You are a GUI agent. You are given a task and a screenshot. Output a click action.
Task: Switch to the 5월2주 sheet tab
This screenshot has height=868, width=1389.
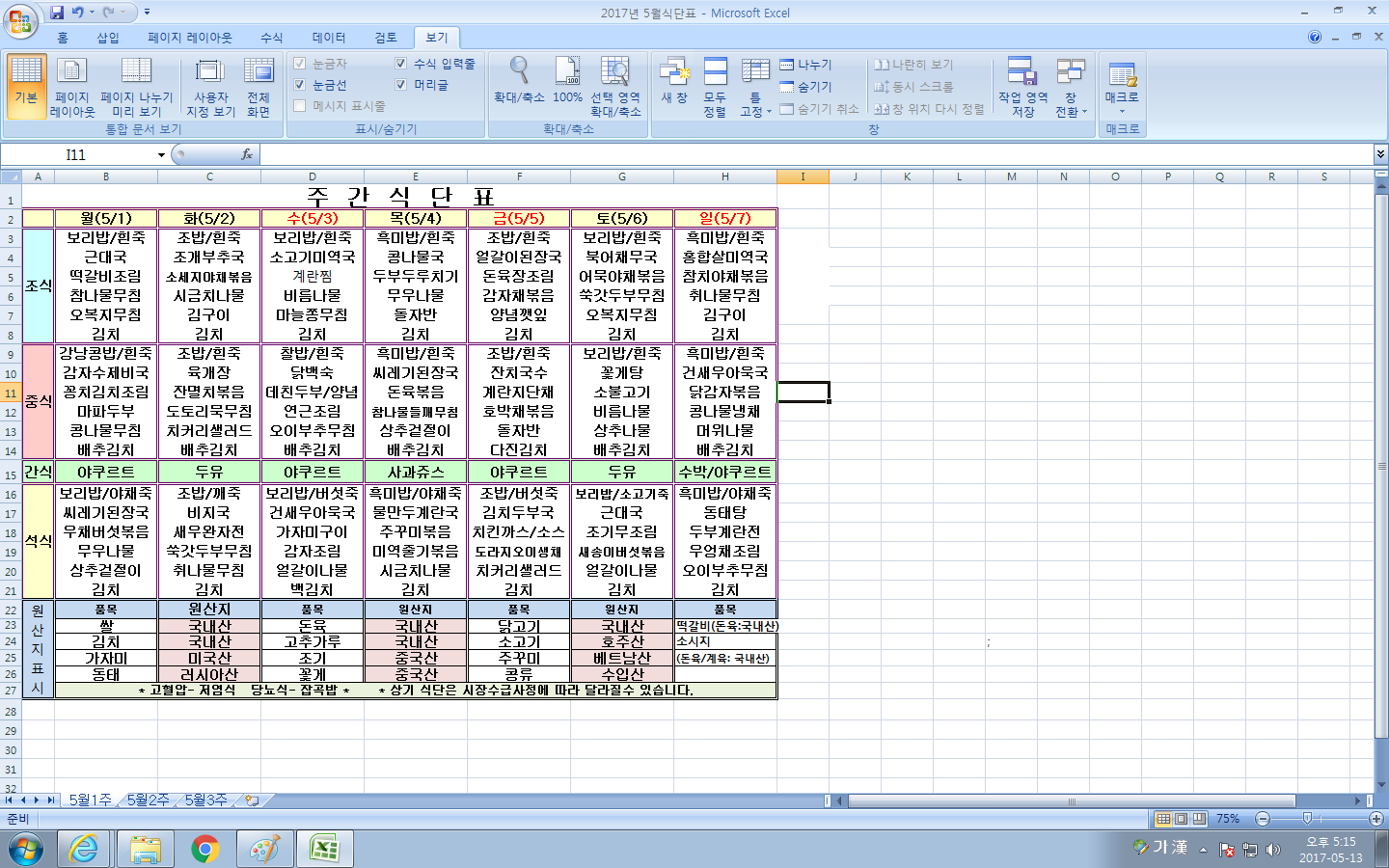[148, 800]
